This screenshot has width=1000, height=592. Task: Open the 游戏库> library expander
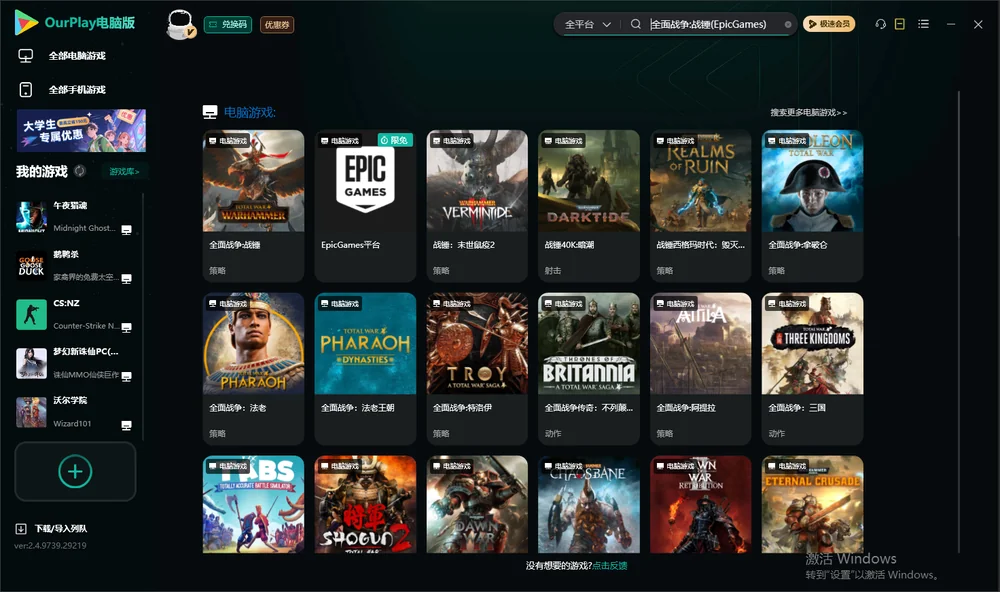pos(124,172)
